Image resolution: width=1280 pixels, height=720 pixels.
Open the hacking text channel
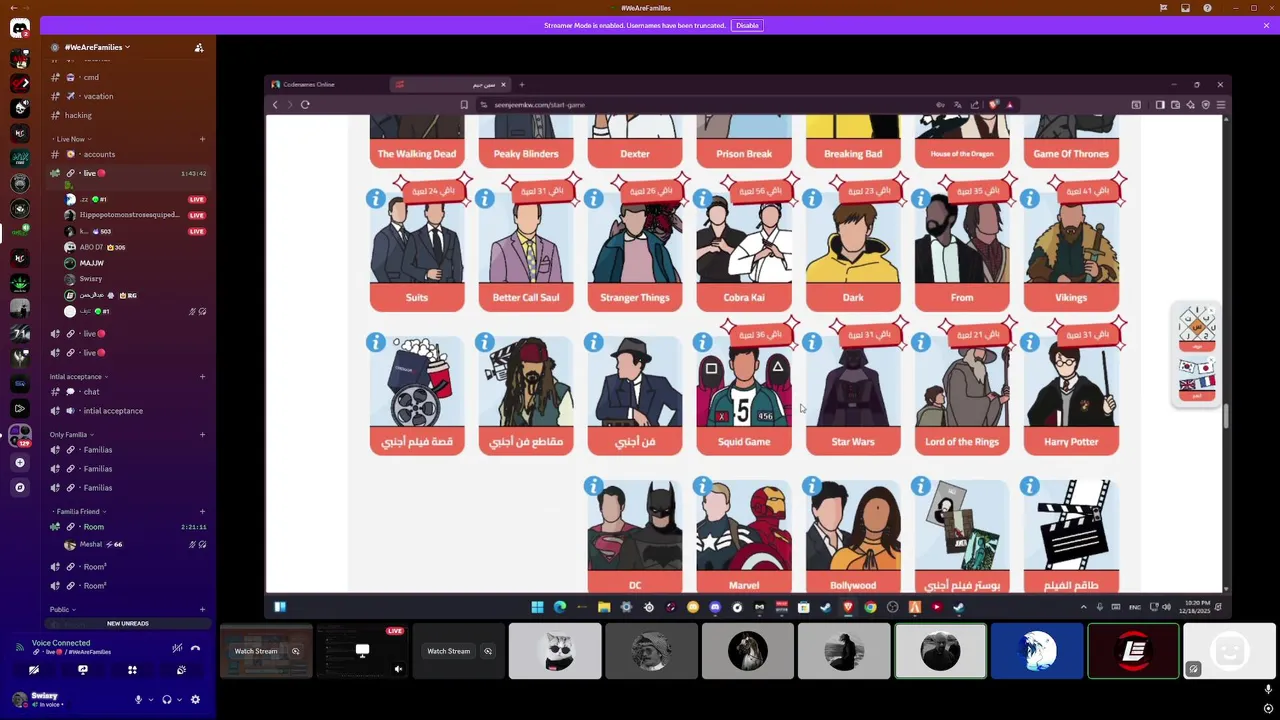pyautogui.click(x=128, y=115)
